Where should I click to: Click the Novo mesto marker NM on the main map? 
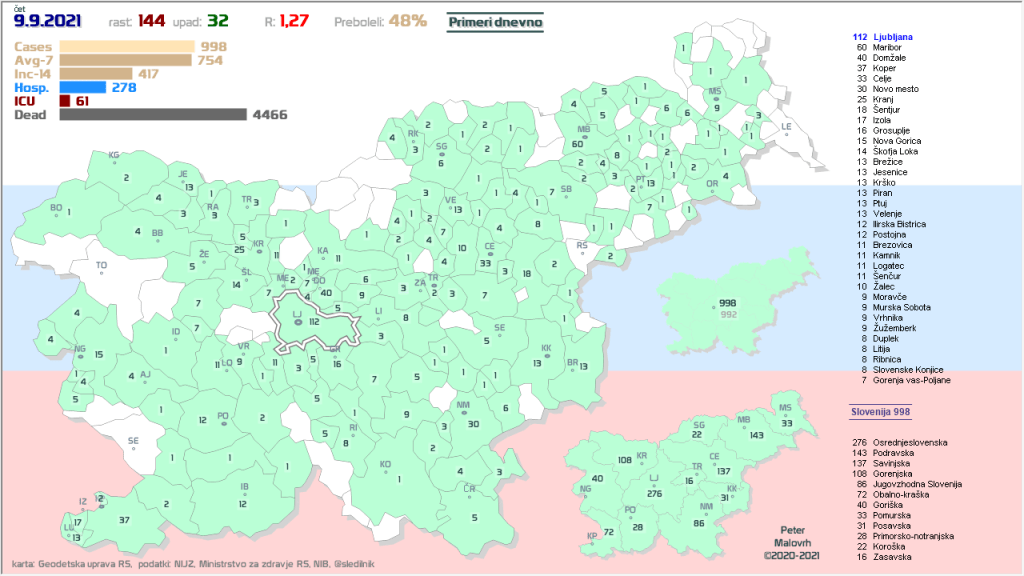coord(463,406)
